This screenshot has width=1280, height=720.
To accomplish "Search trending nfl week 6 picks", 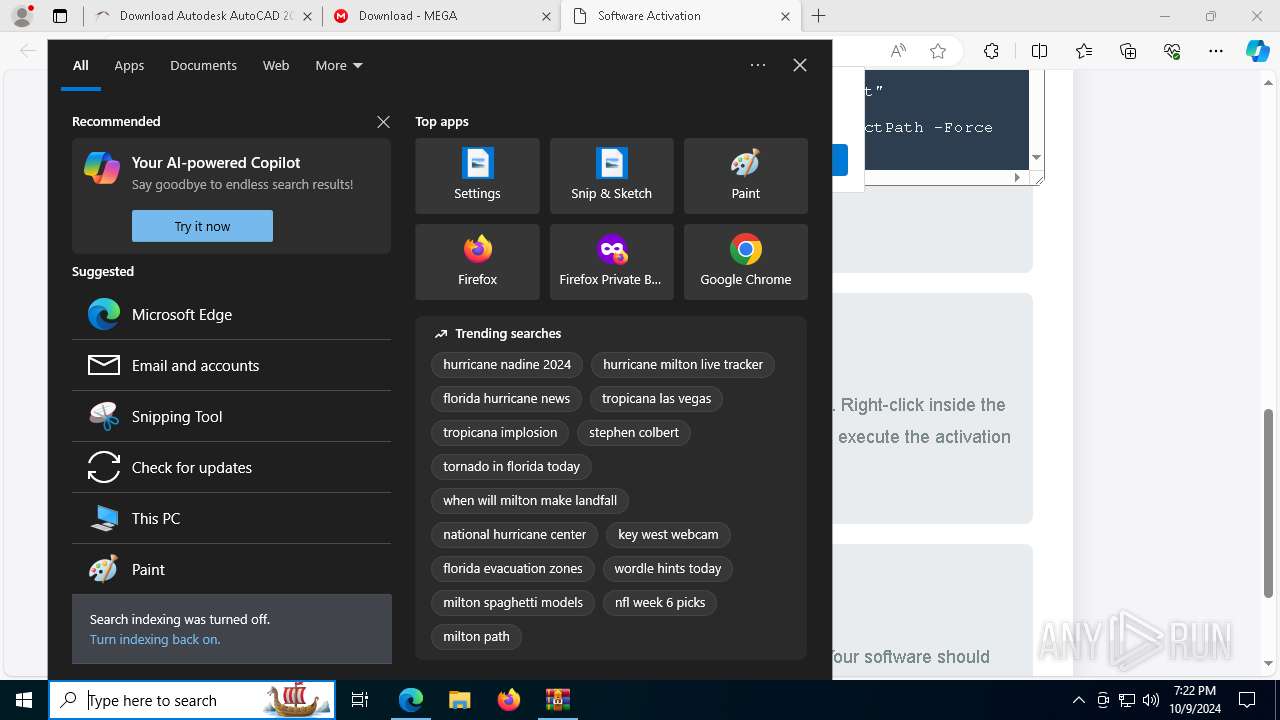I will pyautogui.click(x=660, y=603).
